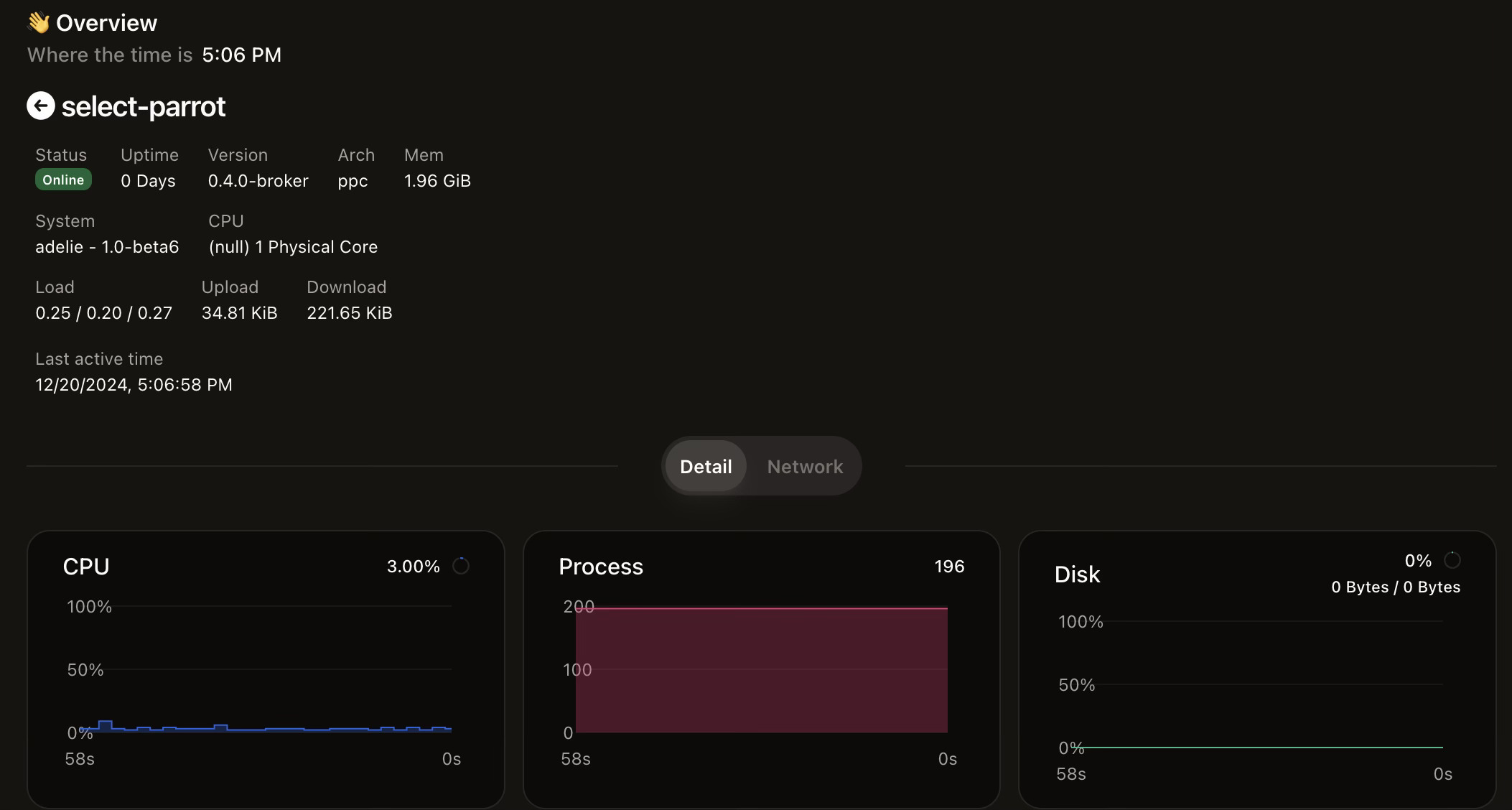
Task: Click the last active time 12/20/2024, 5:06:58 PM
Action: (x=134, y=385)
